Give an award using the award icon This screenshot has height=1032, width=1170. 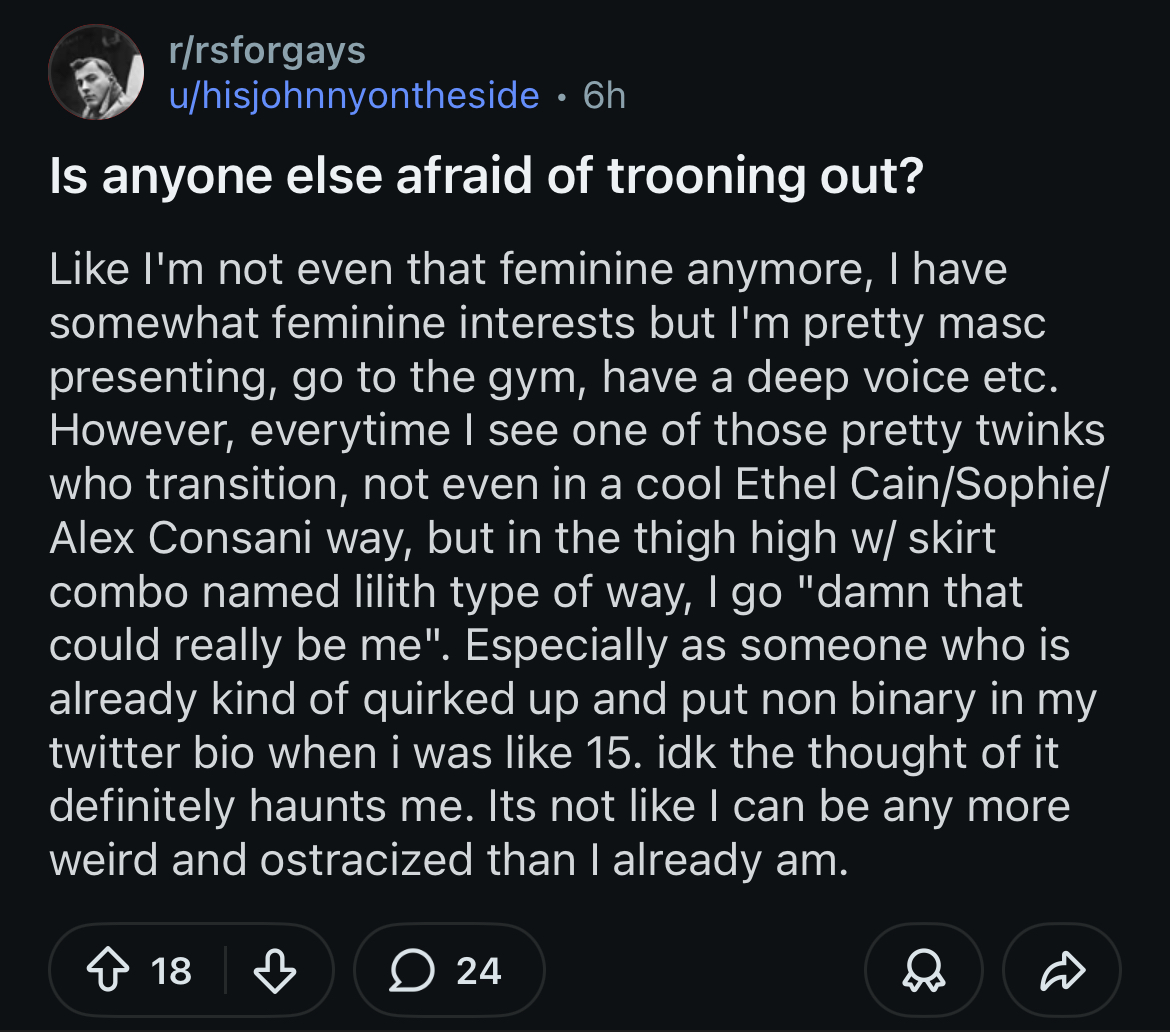[x=922, y=970]
